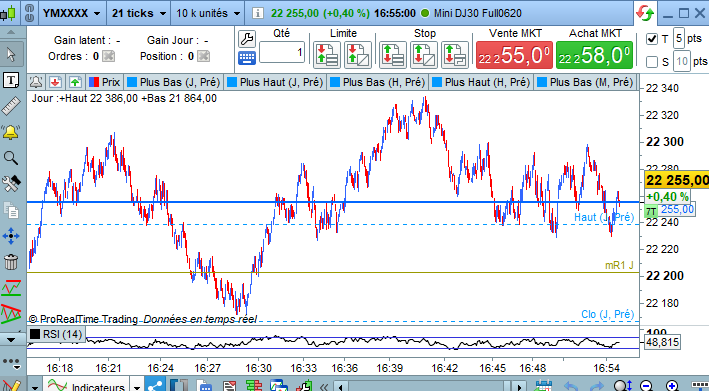The width and height of the screenshot is (709, 391).
Task: Click the trash can delete tool
Action: coord(11,262)
